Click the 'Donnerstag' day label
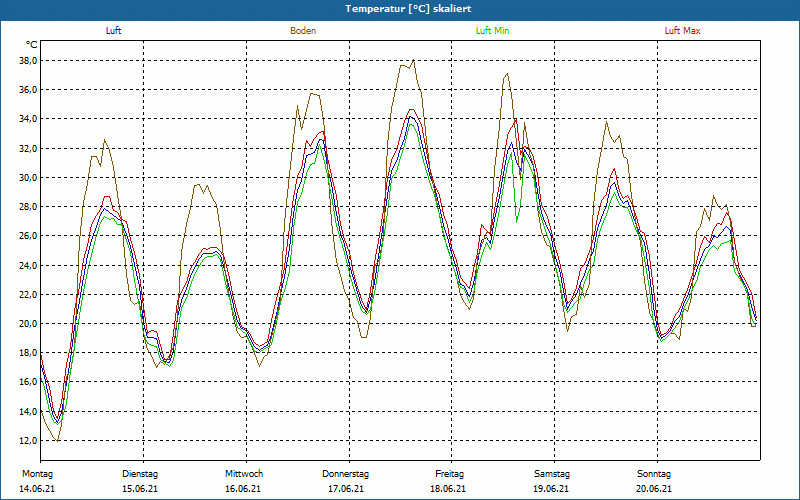The image size is (800, 500). (x=345, y=474)
